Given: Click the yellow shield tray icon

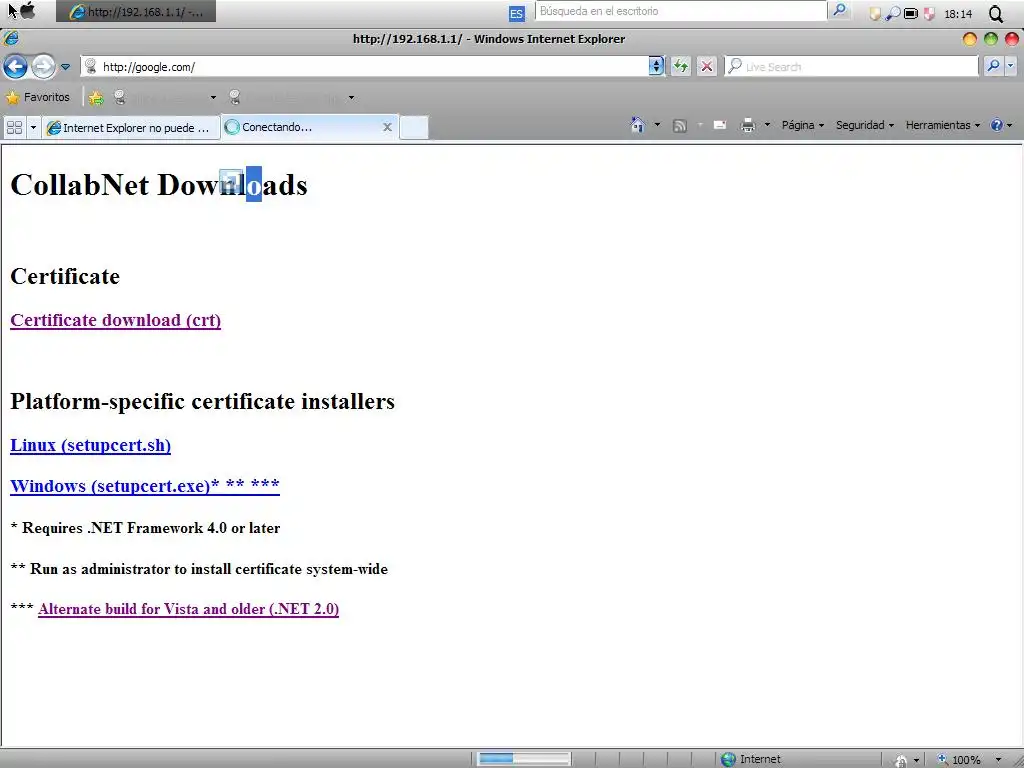Looking at the screenshot, I should pyautogui.click(x=875, y=13).
